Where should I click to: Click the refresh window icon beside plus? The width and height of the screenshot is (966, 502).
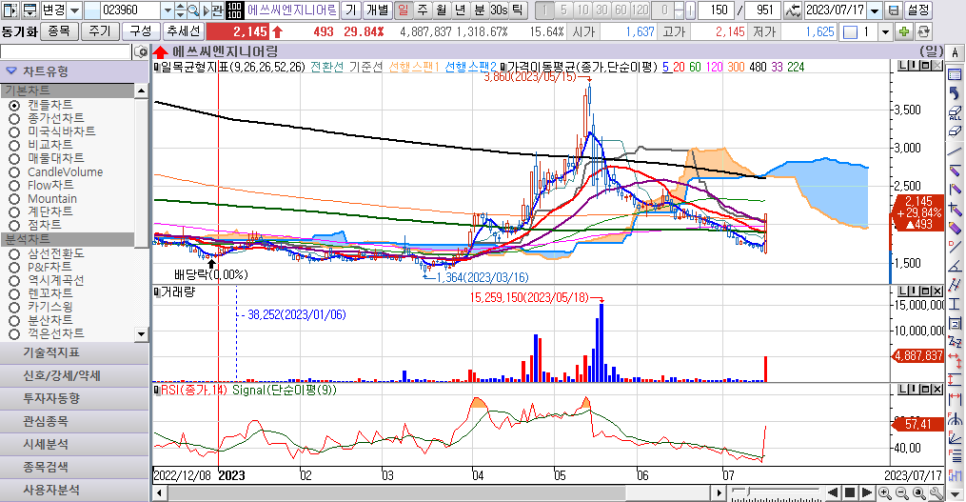[x=923, y=31]
